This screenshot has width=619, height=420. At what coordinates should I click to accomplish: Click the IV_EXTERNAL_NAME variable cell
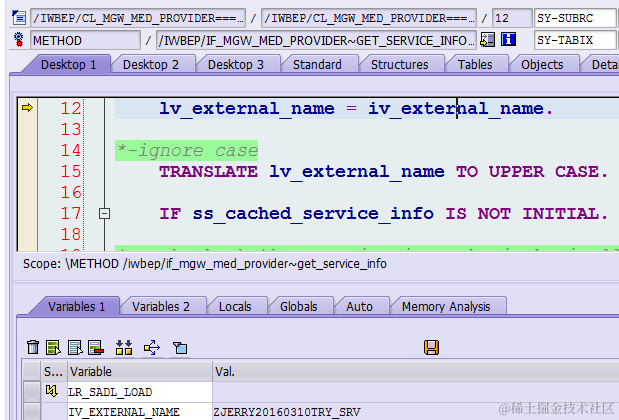(x=140, y=411)
